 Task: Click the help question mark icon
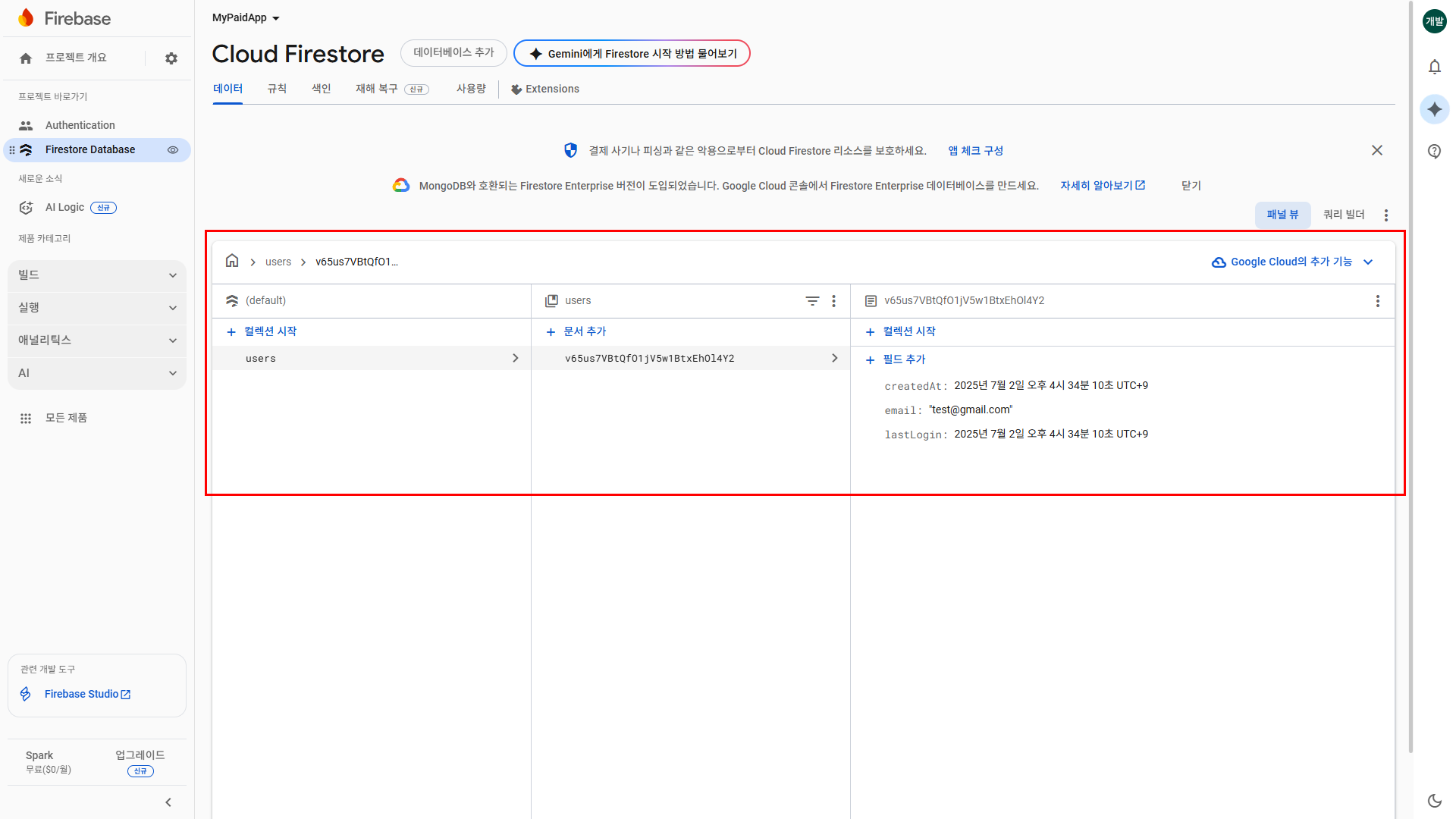tap(1434, 151)
